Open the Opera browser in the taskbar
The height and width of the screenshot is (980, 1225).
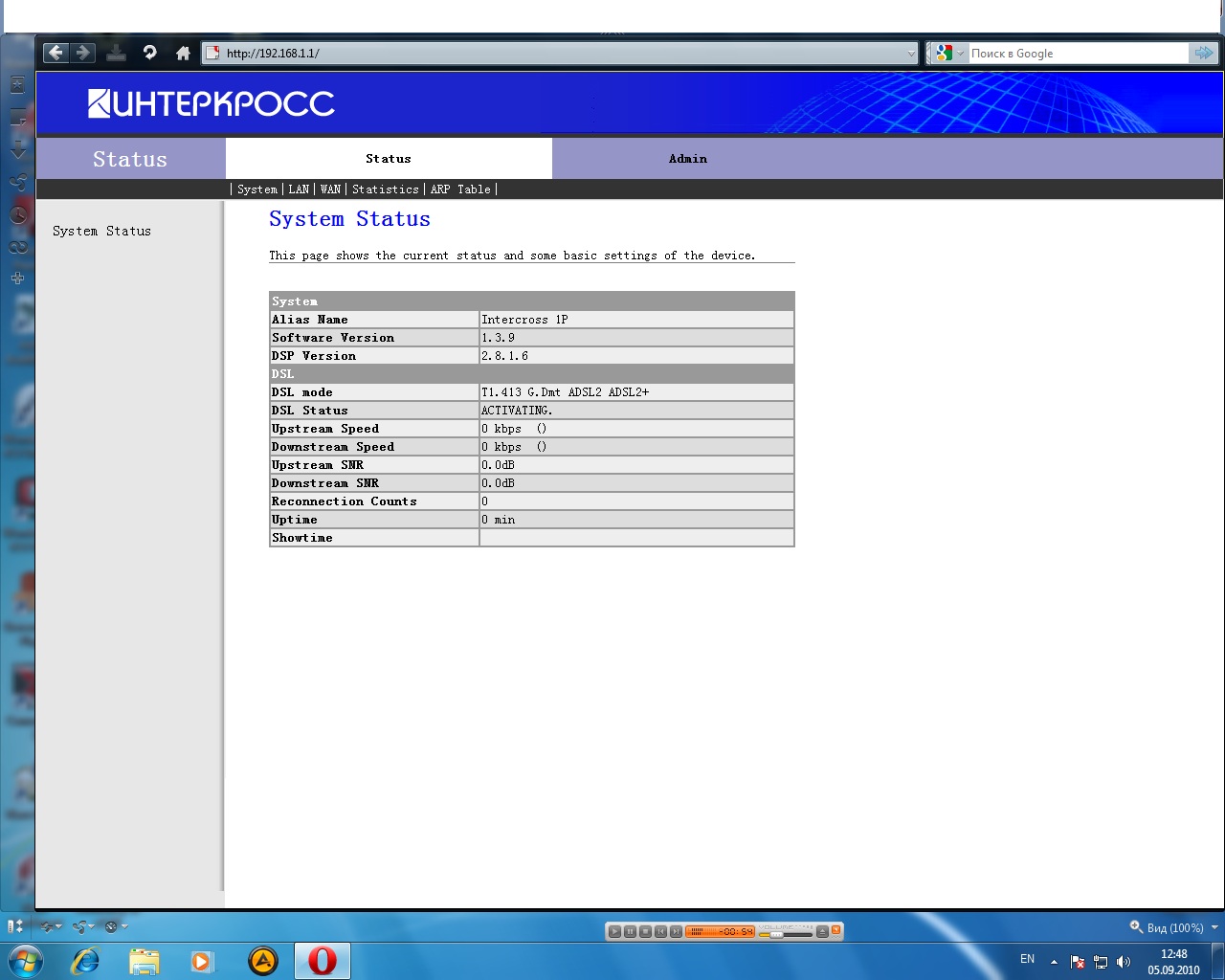pyautogui.click(x=322, y=960)
